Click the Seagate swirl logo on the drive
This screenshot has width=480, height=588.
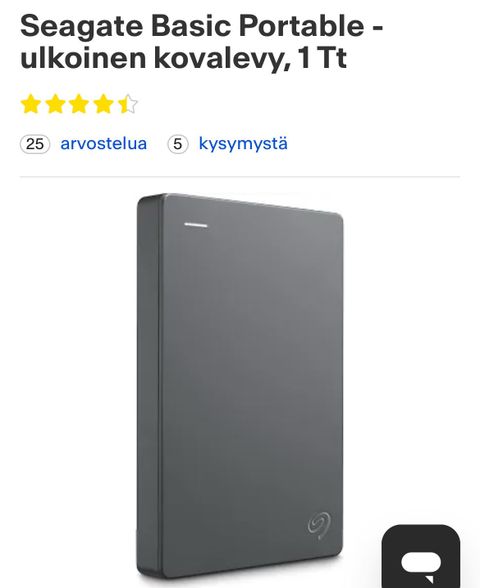click(x=319, y=525)
